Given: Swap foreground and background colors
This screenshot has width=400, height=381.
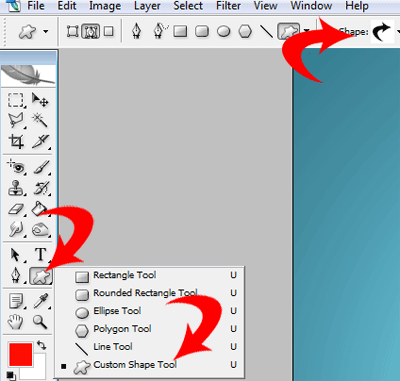Looking at the screenshot, I should tap(41, 345).
